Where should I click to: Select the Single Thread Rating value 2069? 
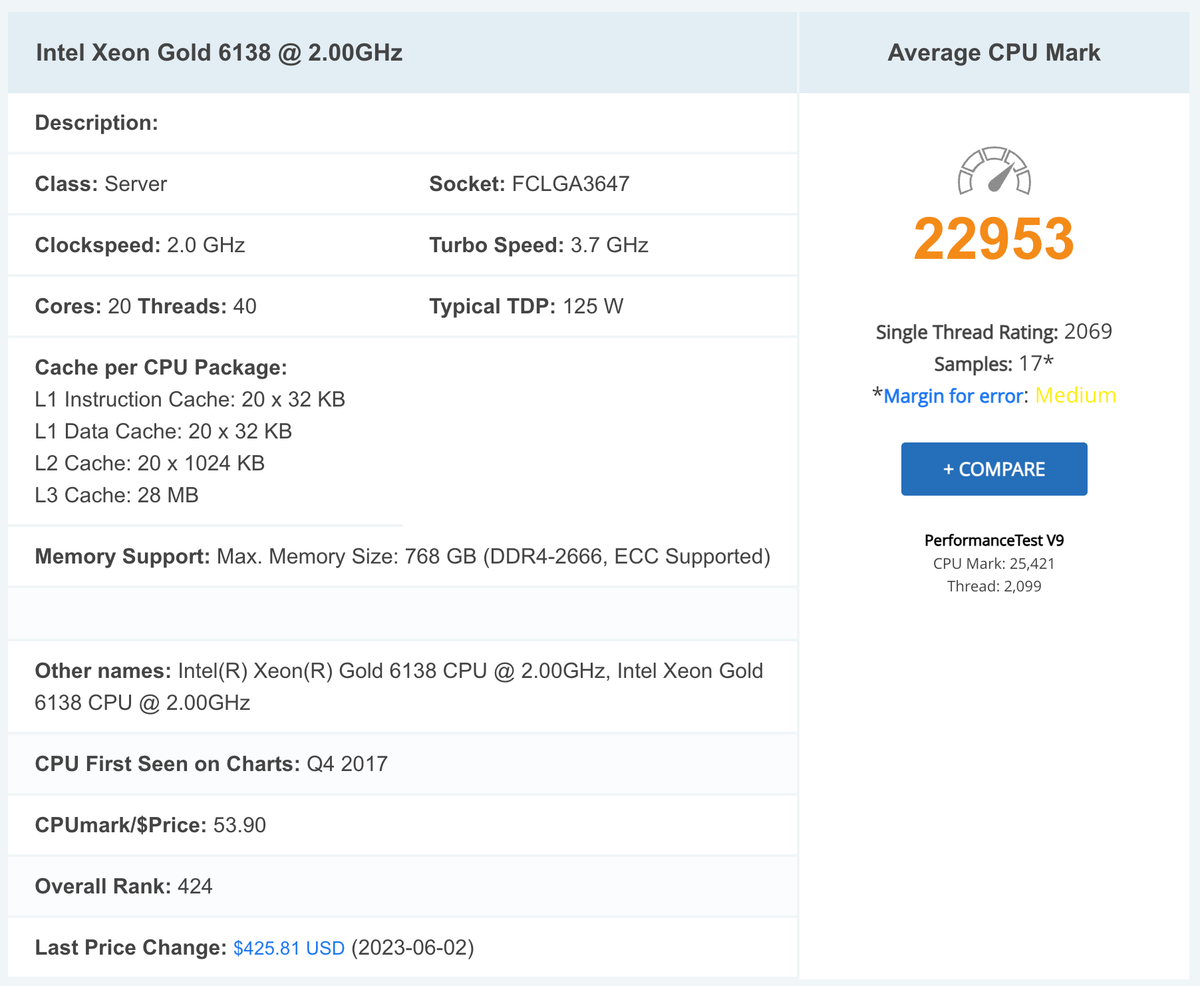tap(1088, 332)
